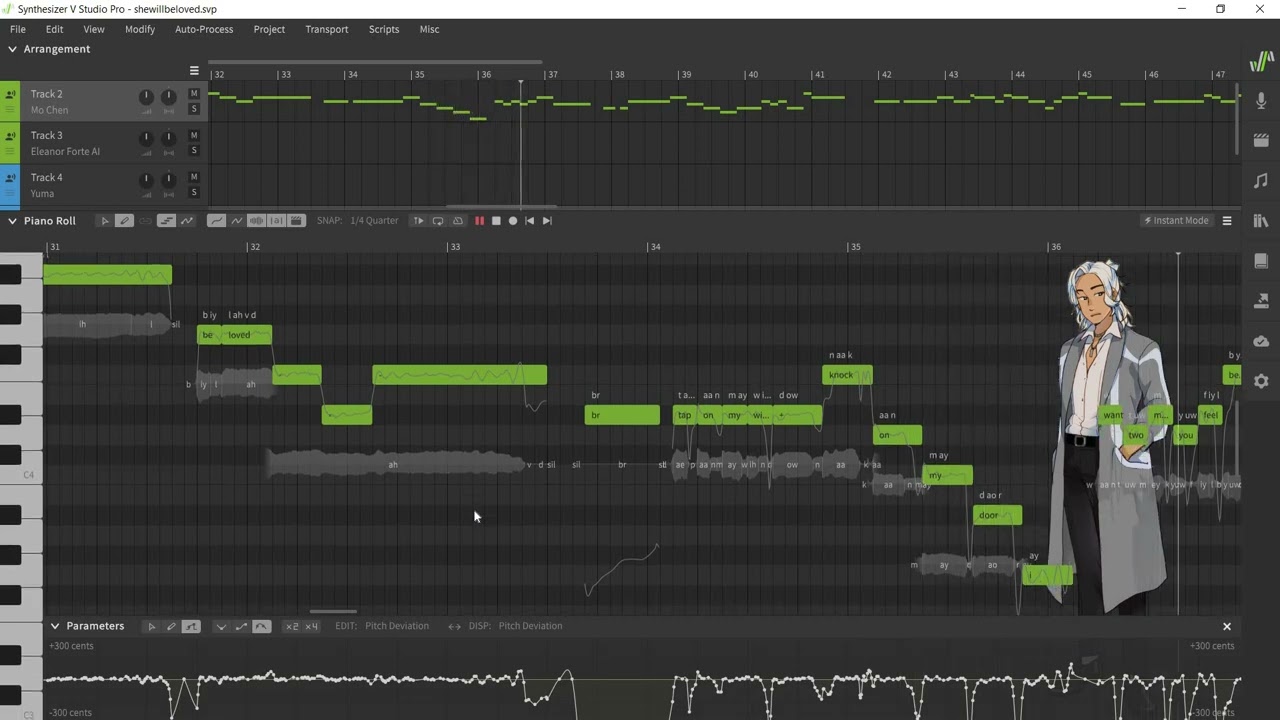Click Track 3 pan knob
The width and height of the screenshot is (1280, 720).
pyautogui.click(x=168, y=138)
